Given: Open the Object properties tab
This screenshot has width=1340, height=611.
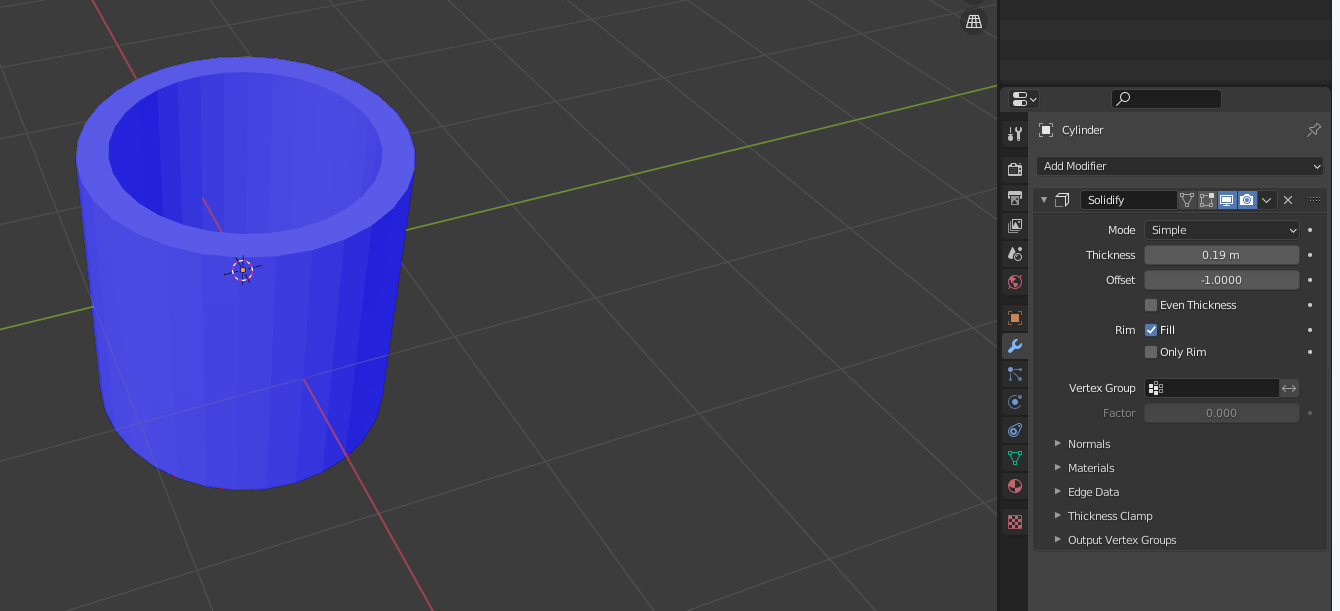Looking at the screenshot, I should click(x=1015, y=318).
